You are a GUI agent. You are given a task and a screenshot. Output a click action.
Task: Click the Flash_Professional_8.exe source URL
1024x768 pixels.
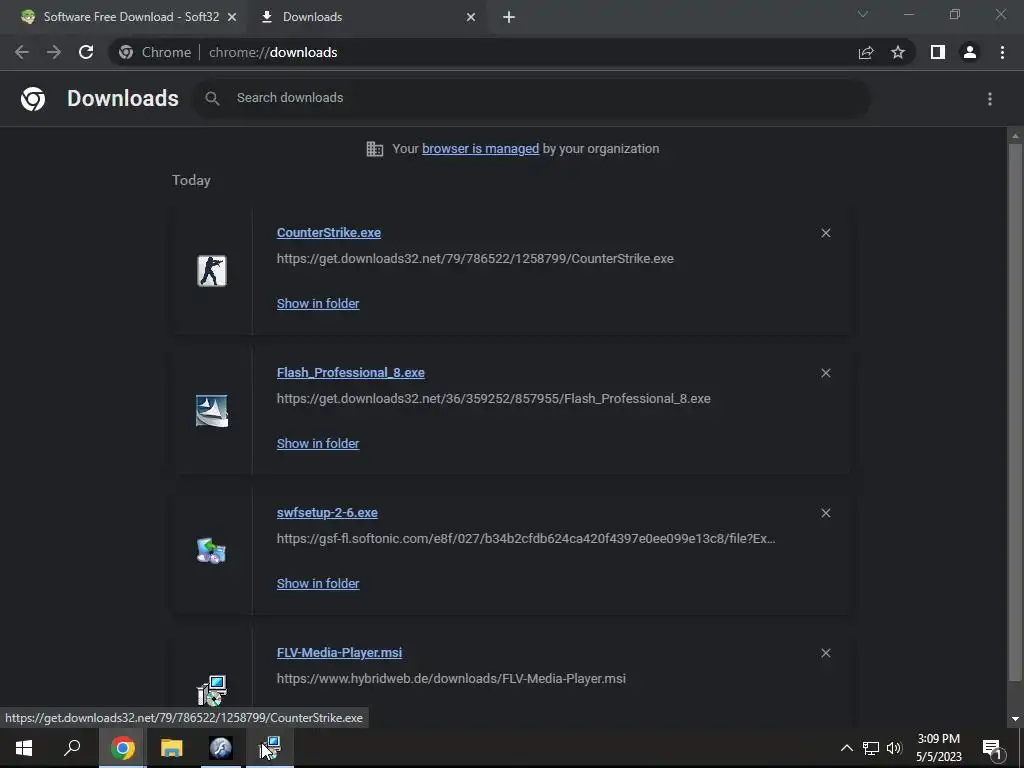click(x=494, y=398)
